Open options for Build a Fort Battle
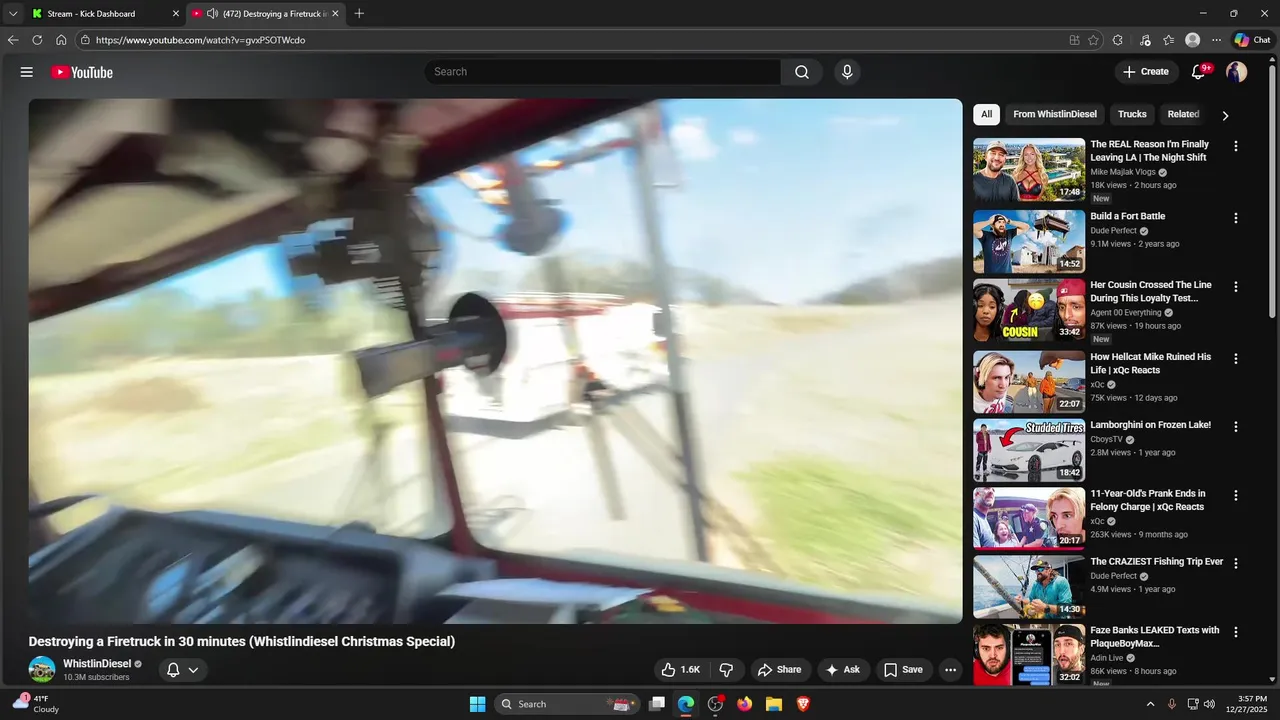Image resolution: width=1280 pixels, height=720 pixels. tap(1236, 218)
